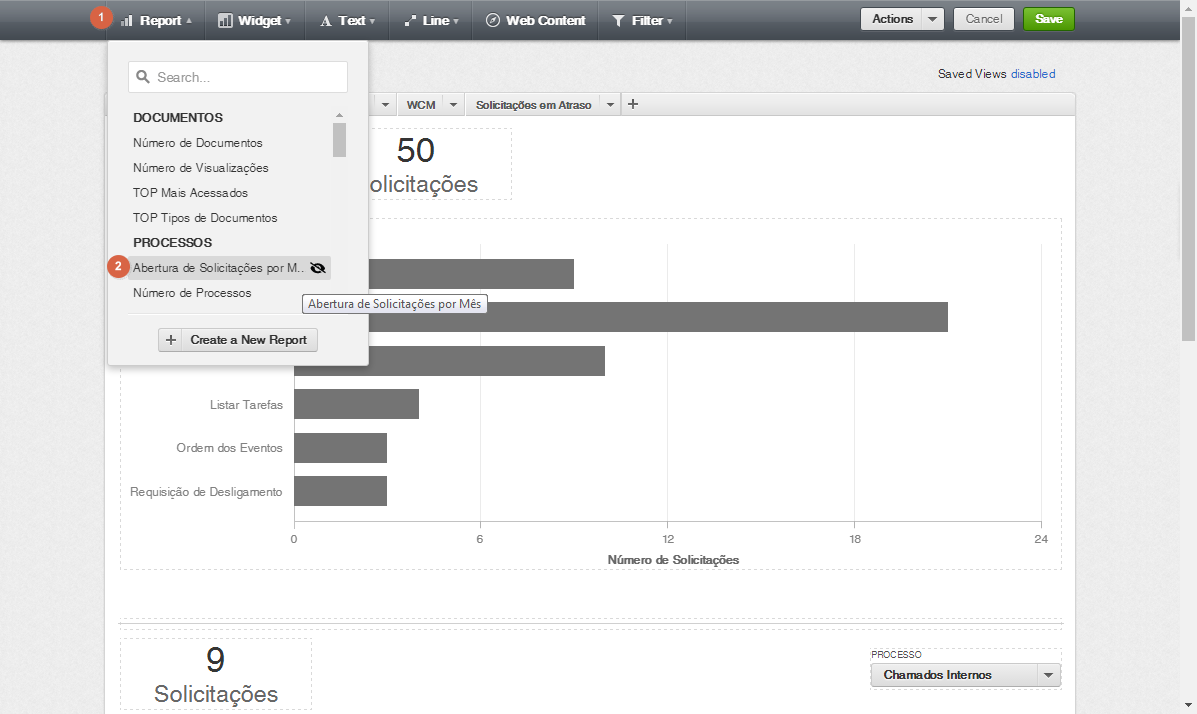
Task: Add a new tab with plus icon
Action: tap(633, 104)
